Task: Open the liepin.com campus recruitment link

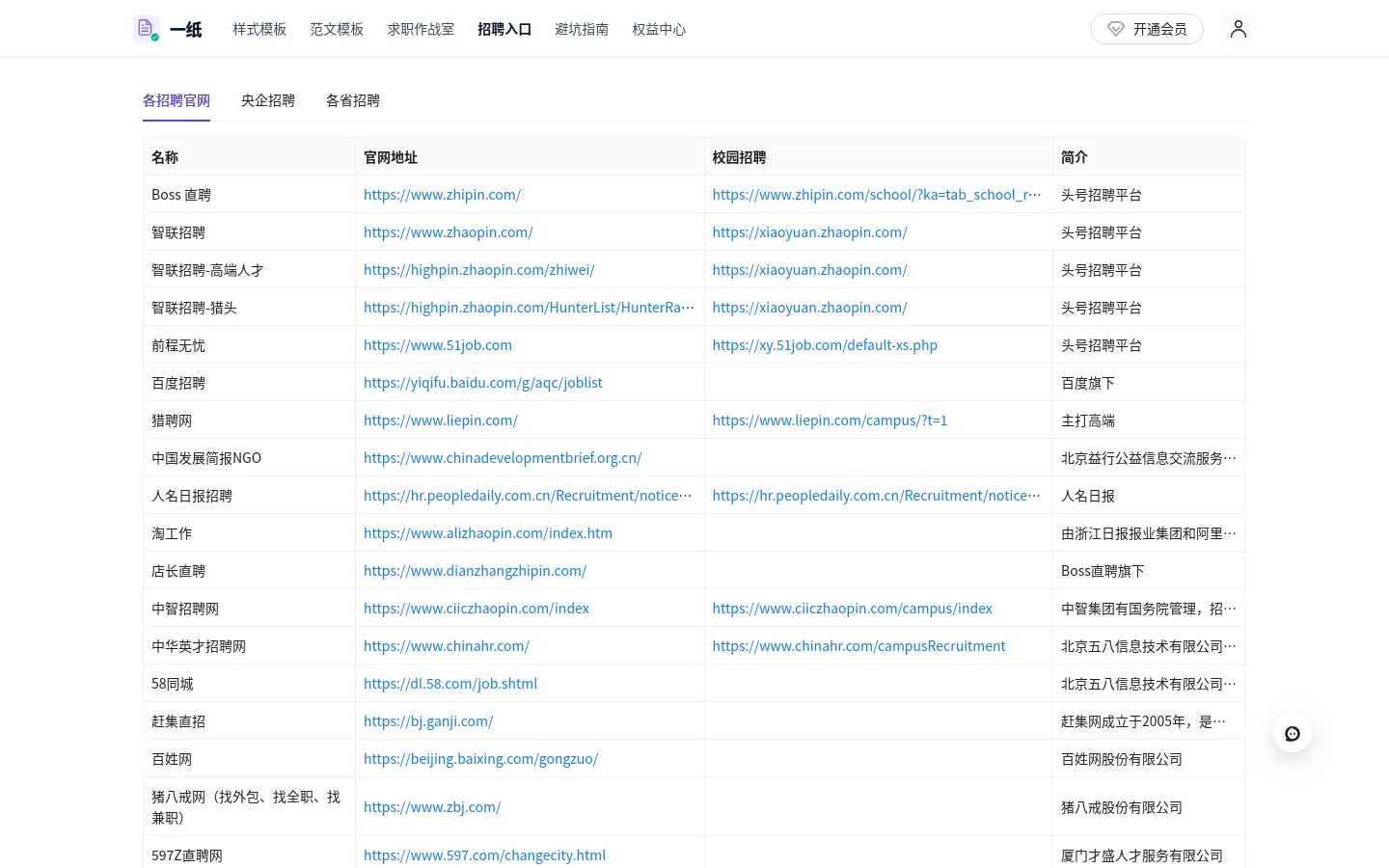Action: pos(830,420)
